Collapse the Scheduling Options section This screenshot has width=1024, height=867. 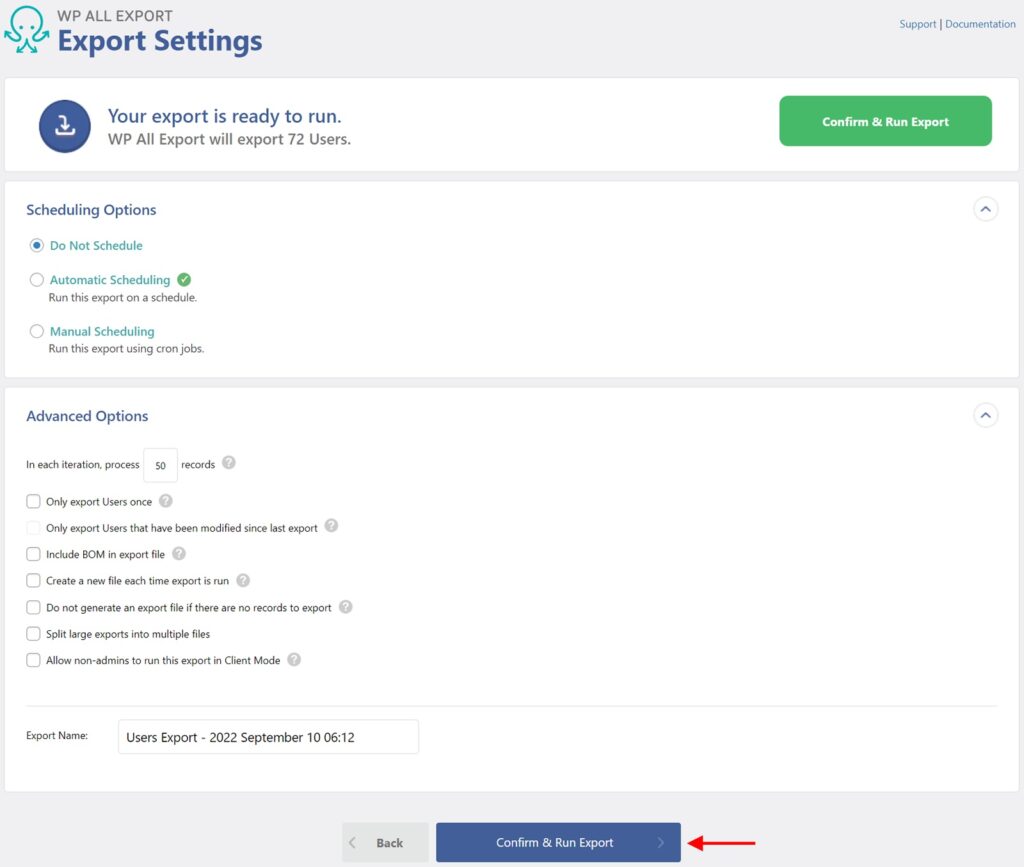pyautogui.click(x=986, y=209)
